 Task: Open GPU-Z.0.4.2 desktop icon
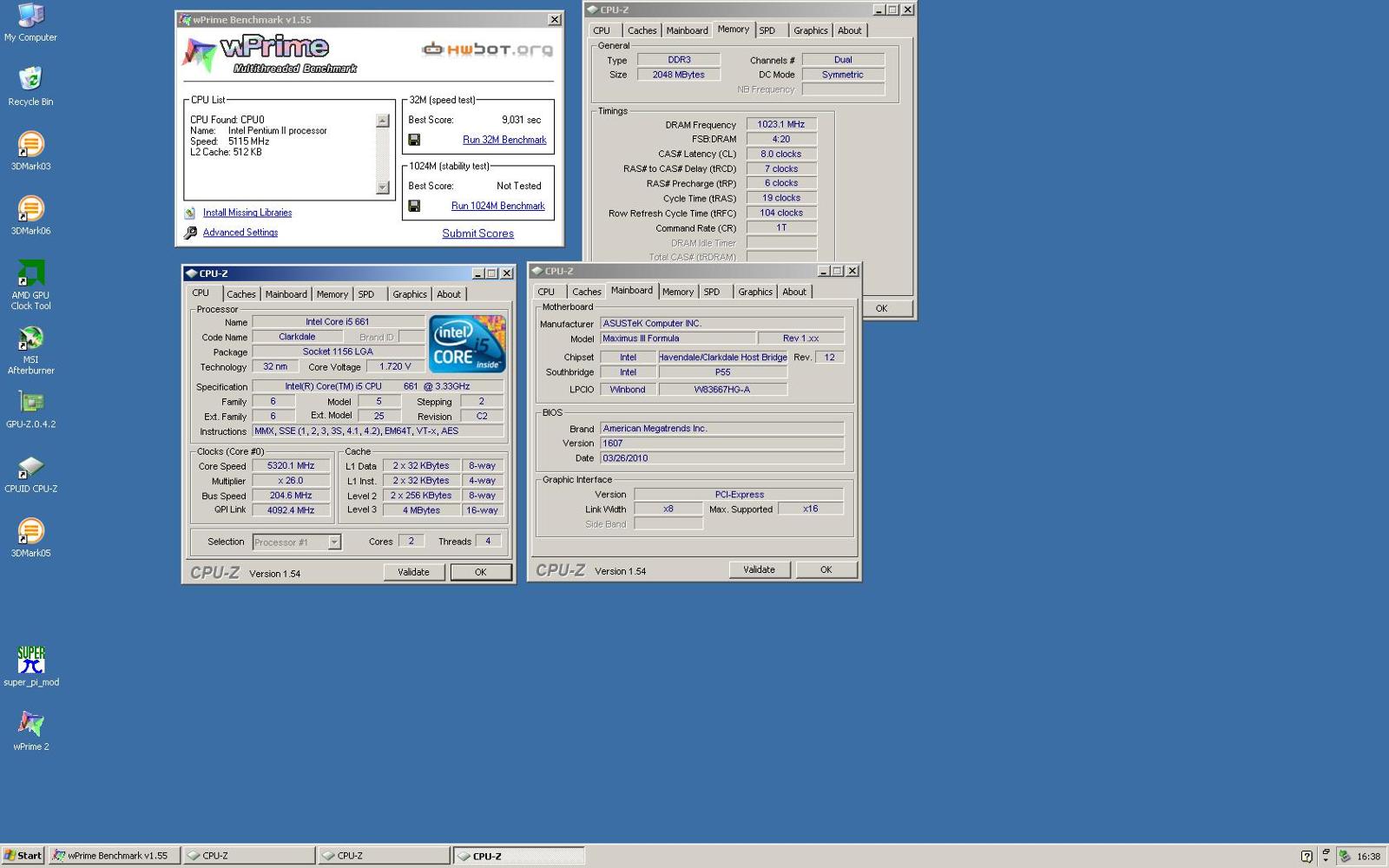[x=30, y=409]
